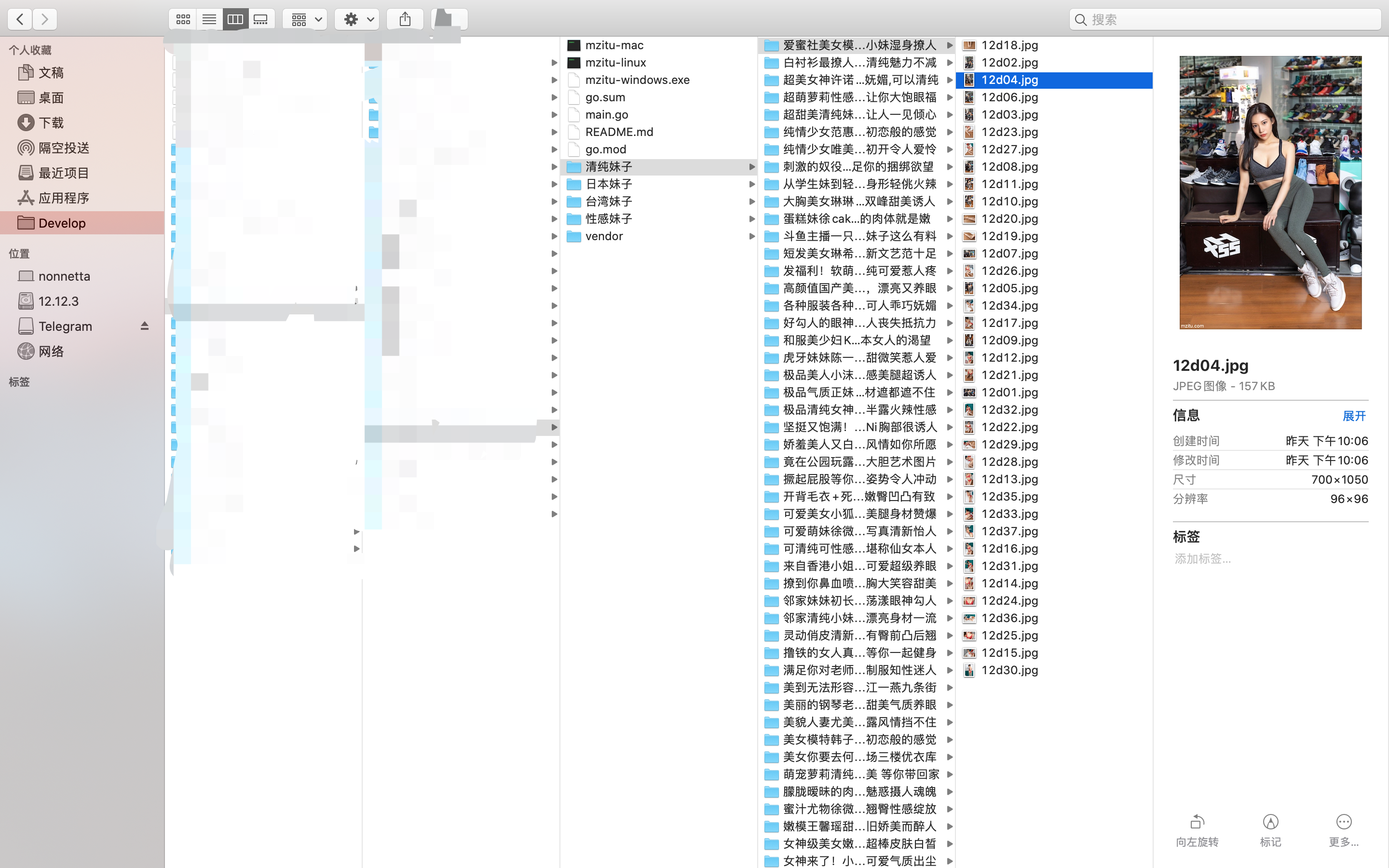Screen dimensions: 1389x868
Task: Expand the 台湾妹子 folder arrow
Action: [x=751, y=202]
